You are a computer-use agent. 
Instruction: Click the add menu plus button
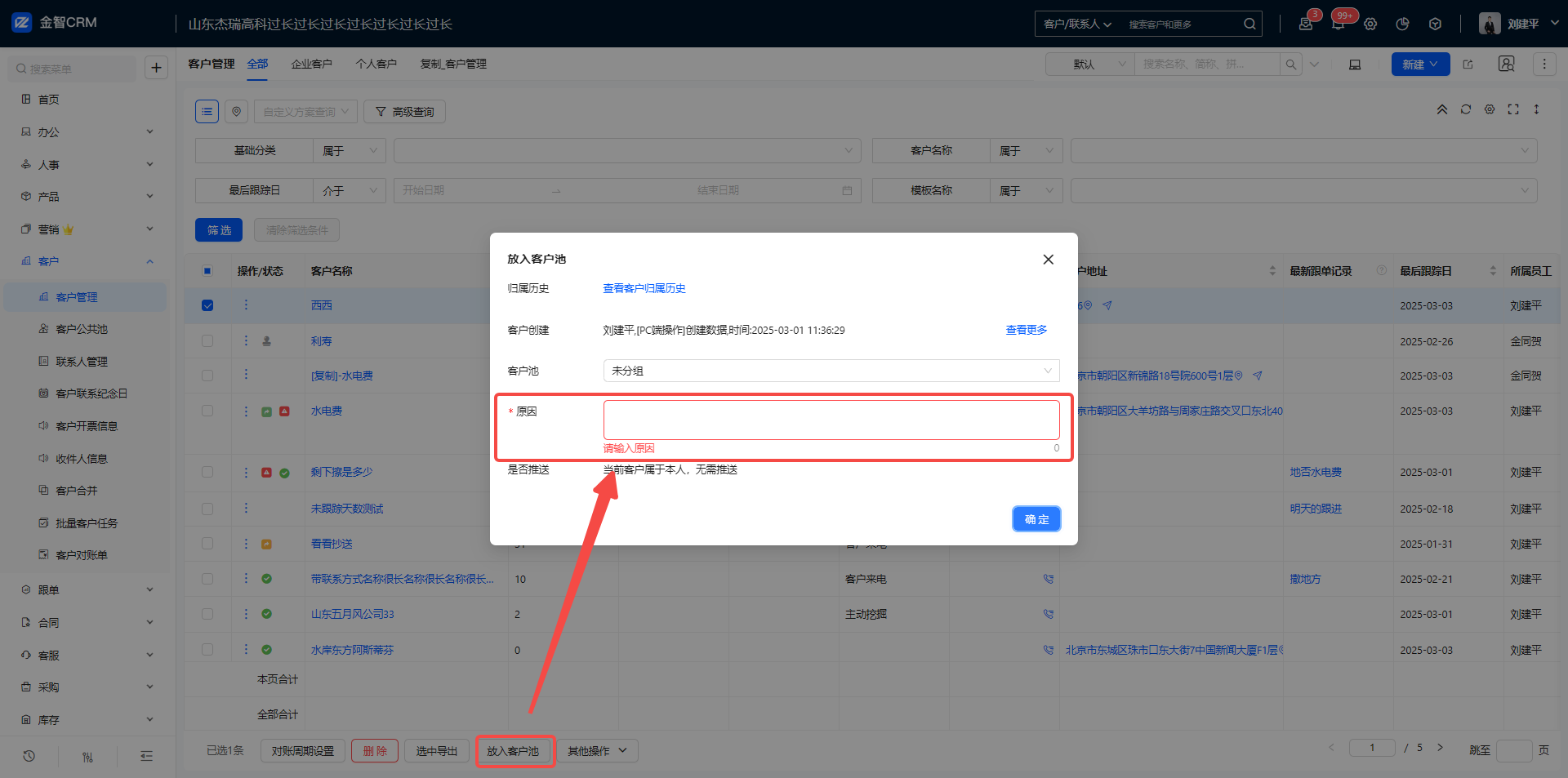pos(156,68)
